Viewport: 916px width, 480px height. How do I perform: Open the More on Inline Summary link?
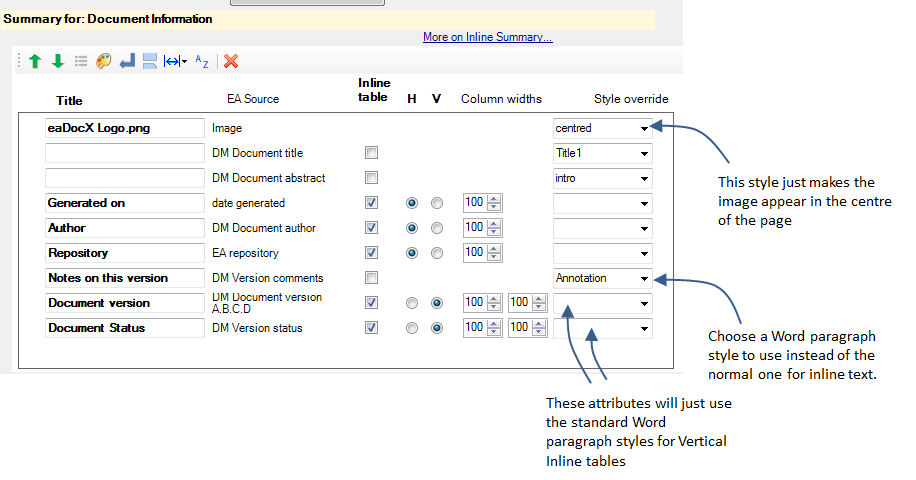[x=487, y=37]
